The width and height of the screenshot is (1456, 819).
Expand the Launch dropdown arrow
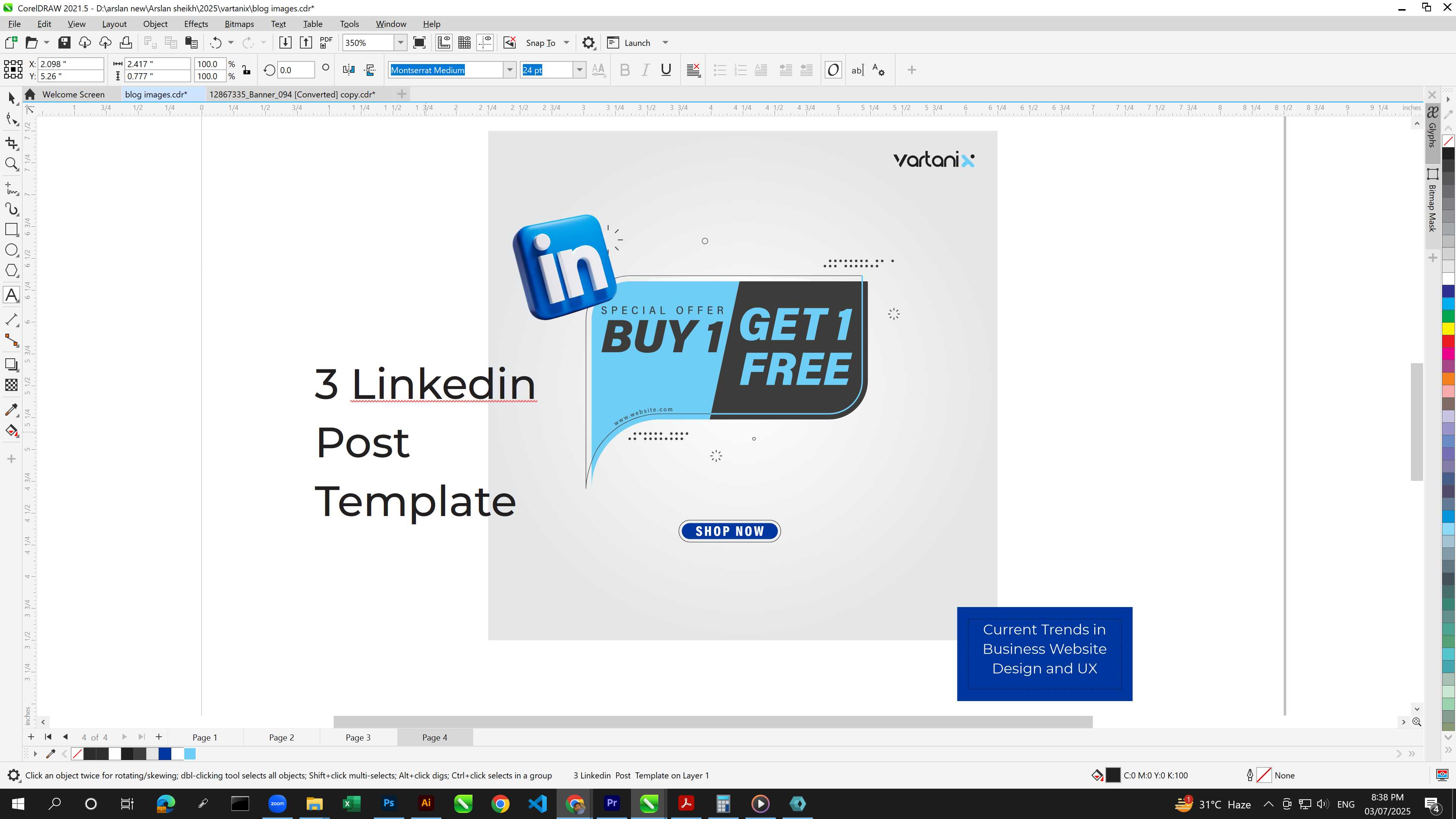click(x=665, y=42)
